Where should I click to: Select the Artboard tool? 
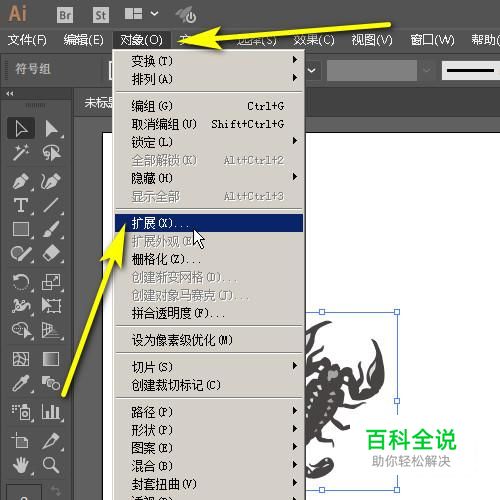coord(21,441)
